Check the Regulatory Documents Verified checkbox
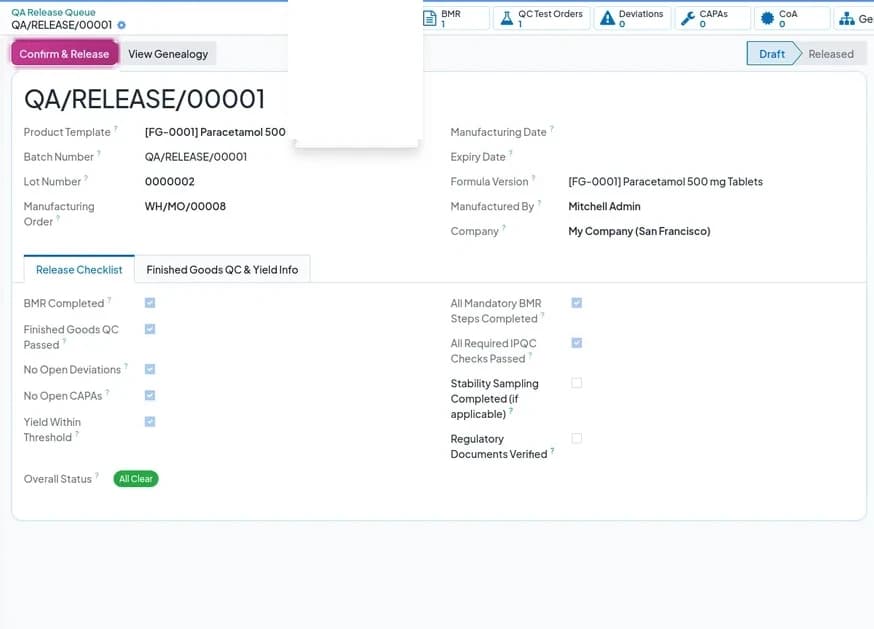The image size is (874, 629). tap(577, 438)
